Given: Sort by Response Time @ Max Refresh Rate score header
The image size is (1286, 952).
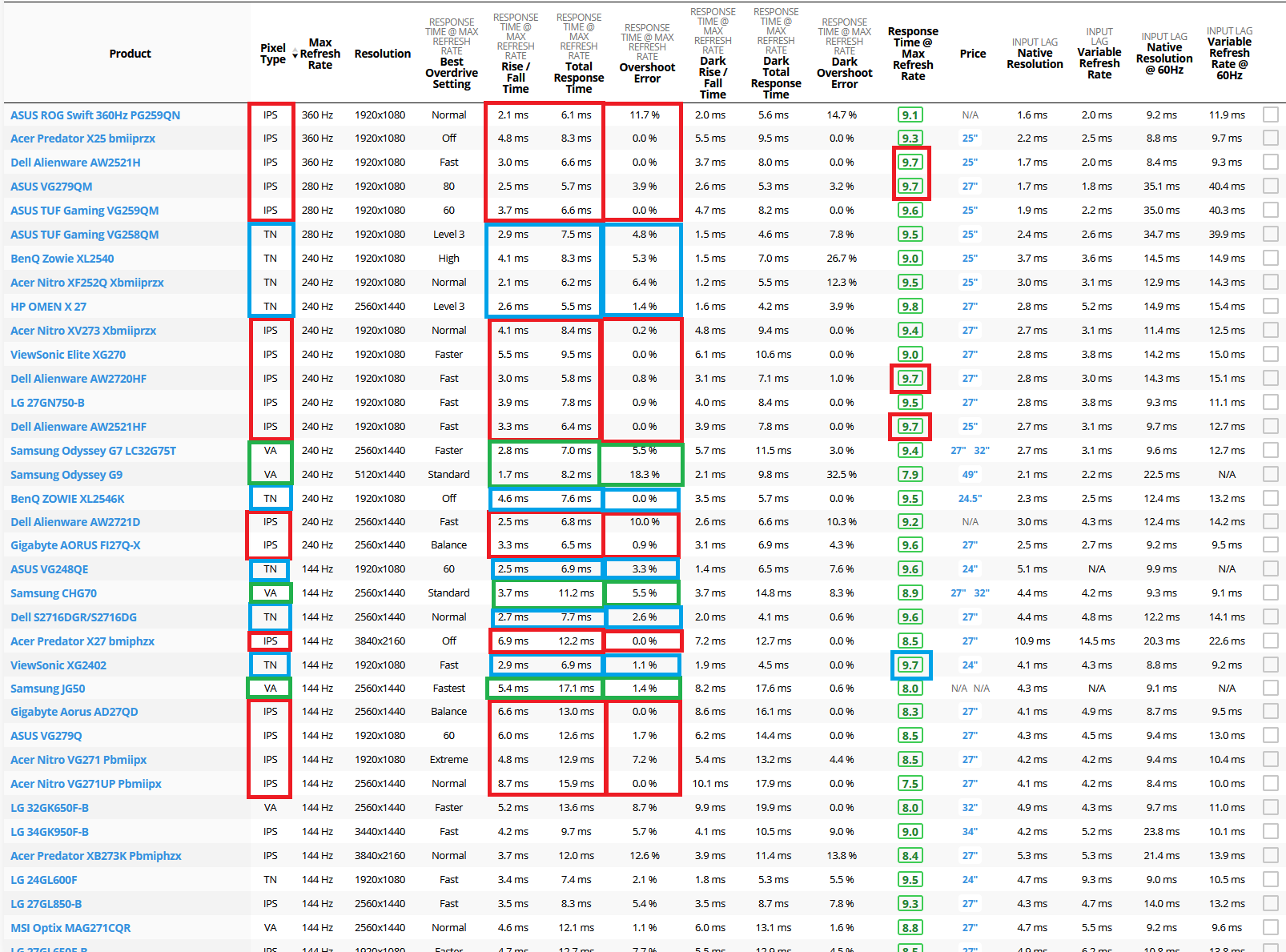Looking at the screenshot, I should point(913,54).
